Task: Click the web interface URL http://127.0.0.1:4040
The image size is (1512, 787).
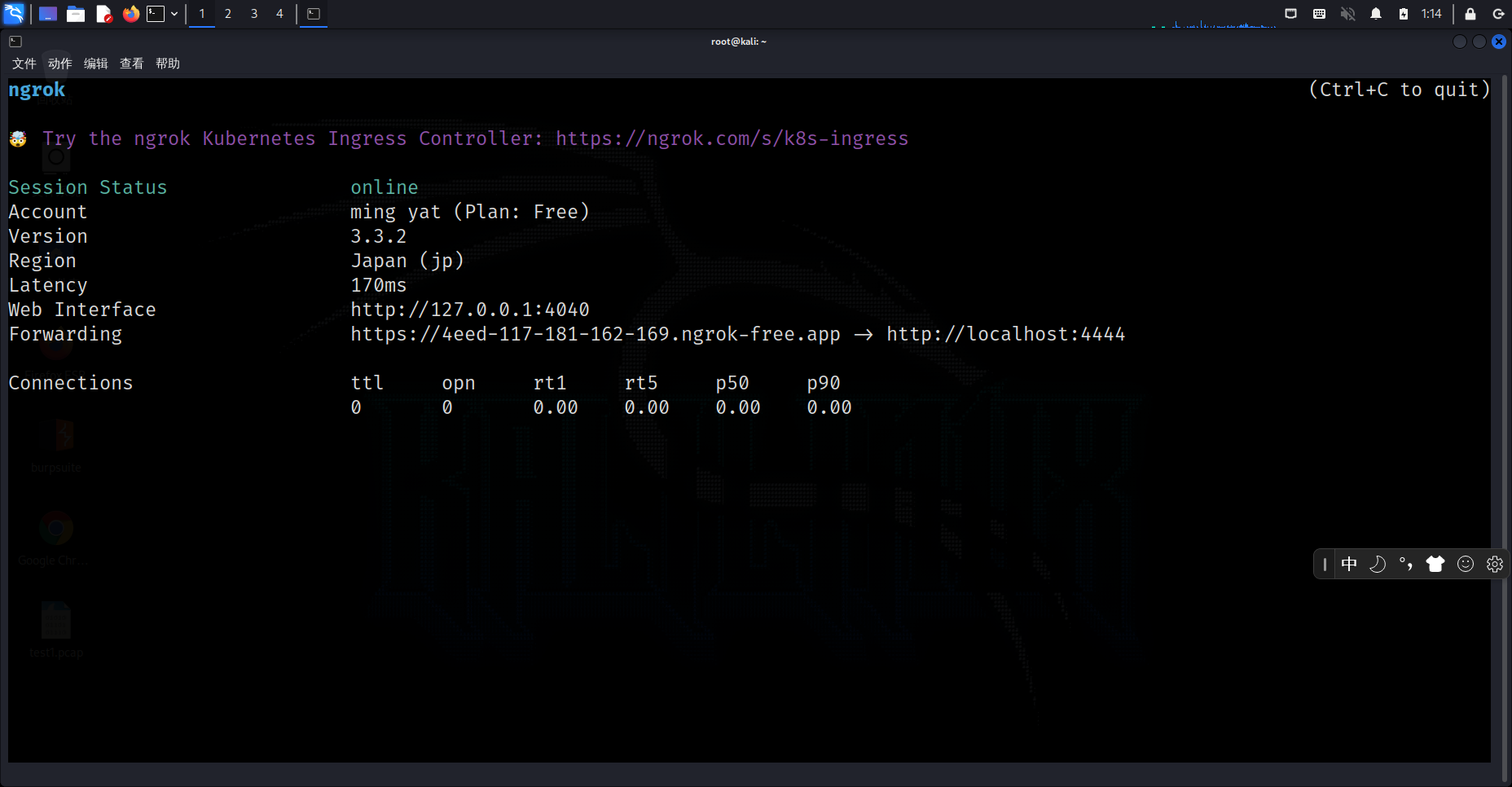Action: 470,310
